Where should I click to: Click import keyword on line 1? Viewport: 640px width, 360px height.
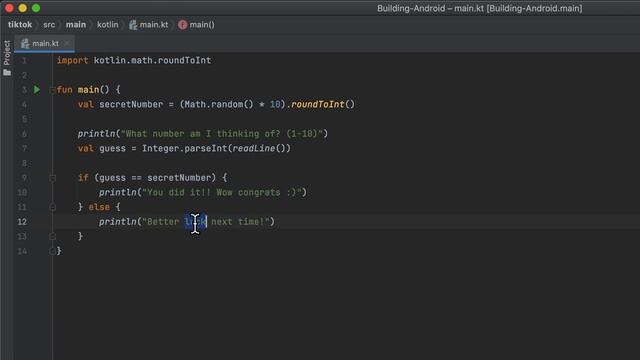[x=72, y=60]
